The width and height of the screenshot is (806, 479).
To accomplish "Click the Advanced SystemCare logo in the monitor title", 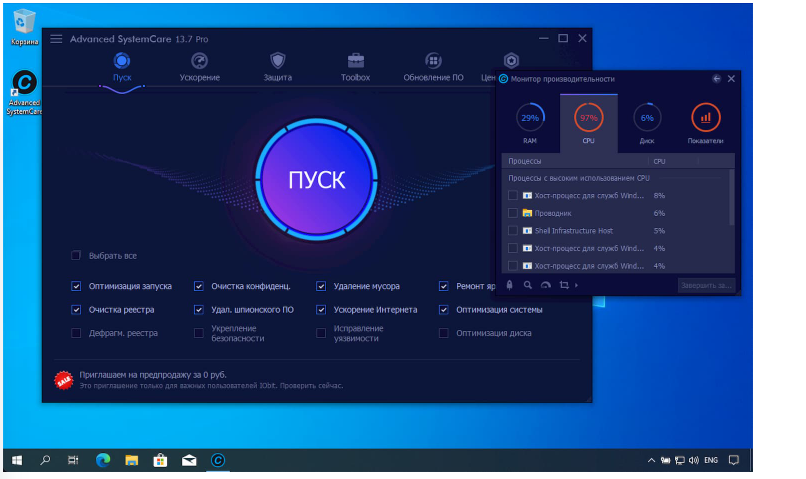I will pos(503,79).
